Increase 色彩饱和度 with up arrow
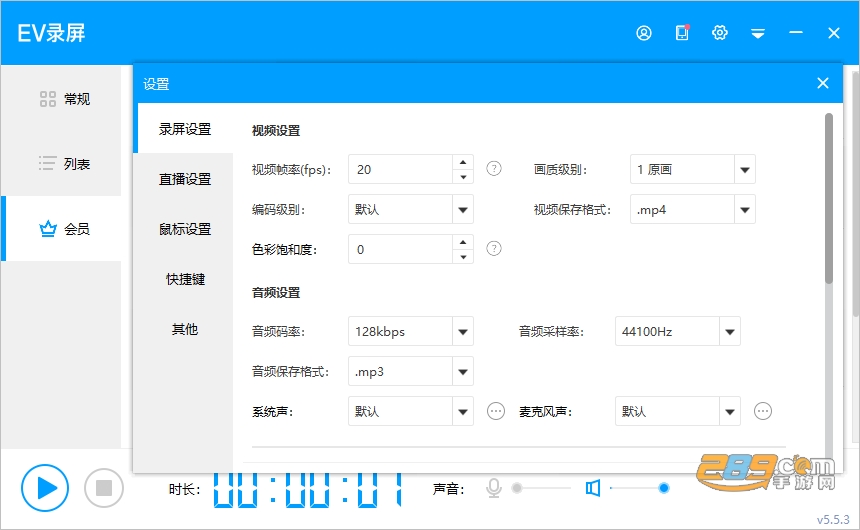The height and width of the screenshot is (530, 860). (x=463, y=242)
